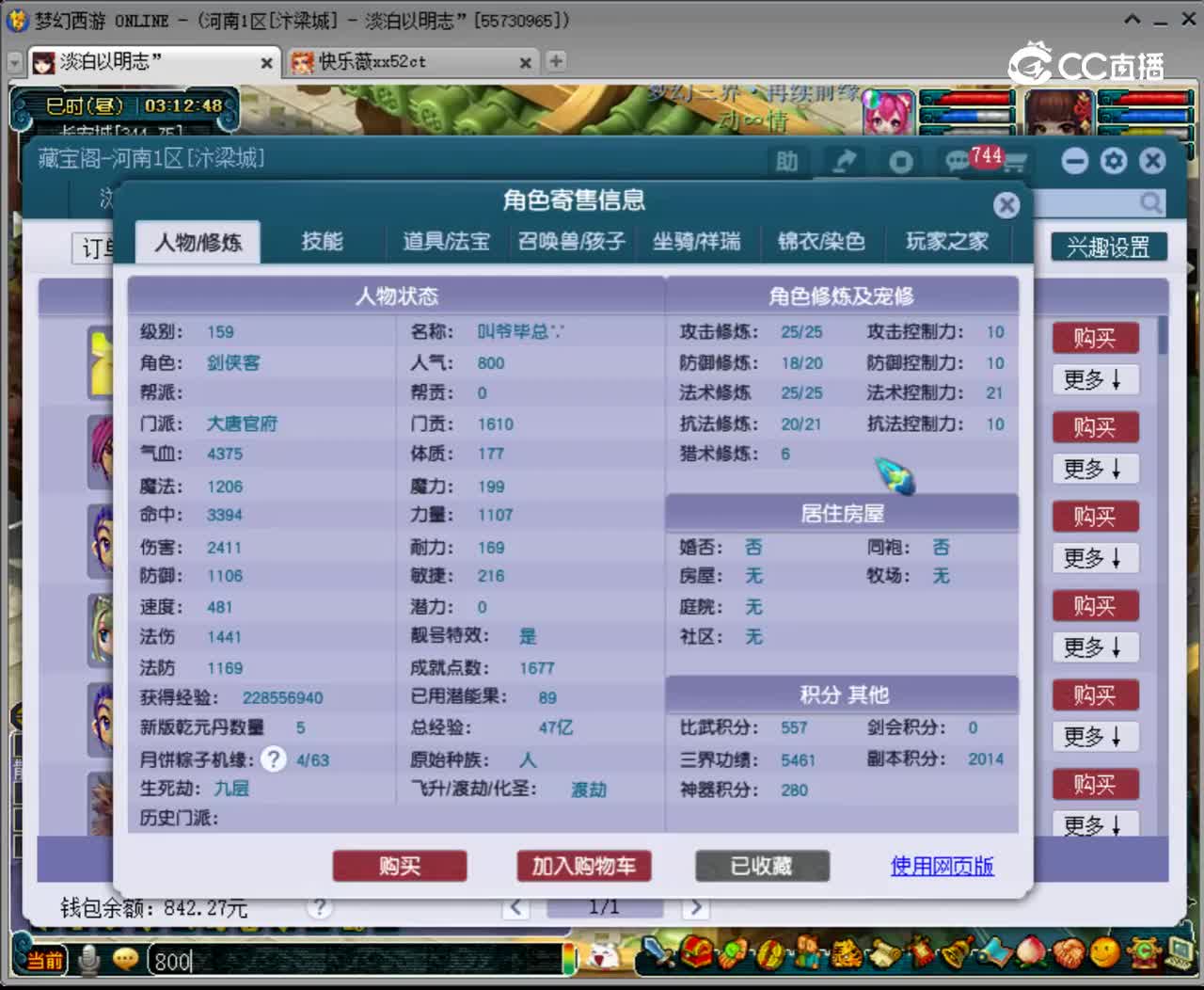The image size is (1204, 990).
Task: Add a new tab with the + button
Action: click(556, 61)
